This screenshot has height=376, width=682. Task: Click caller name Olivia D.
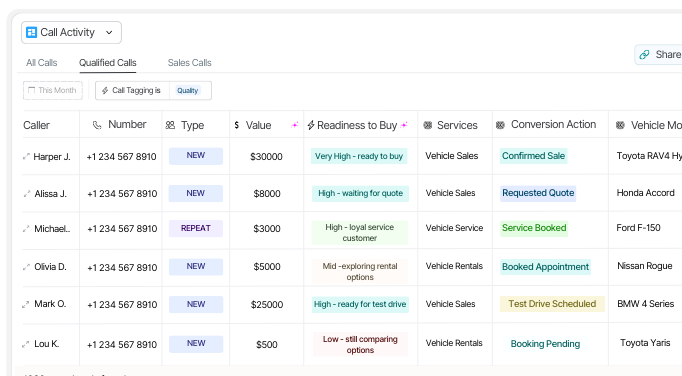[50, 267]
